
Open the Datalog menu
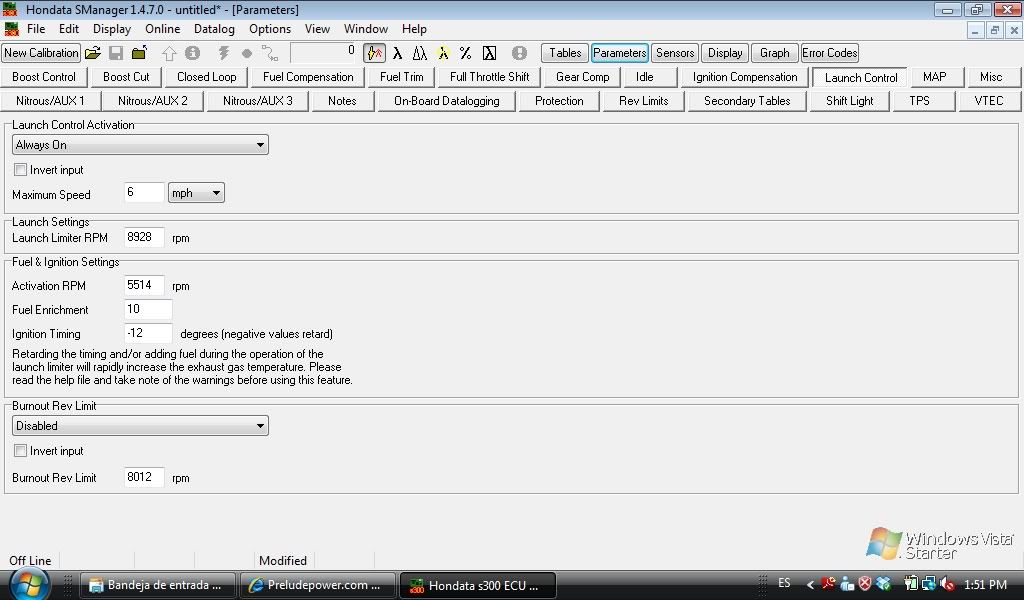click(214, 29)
